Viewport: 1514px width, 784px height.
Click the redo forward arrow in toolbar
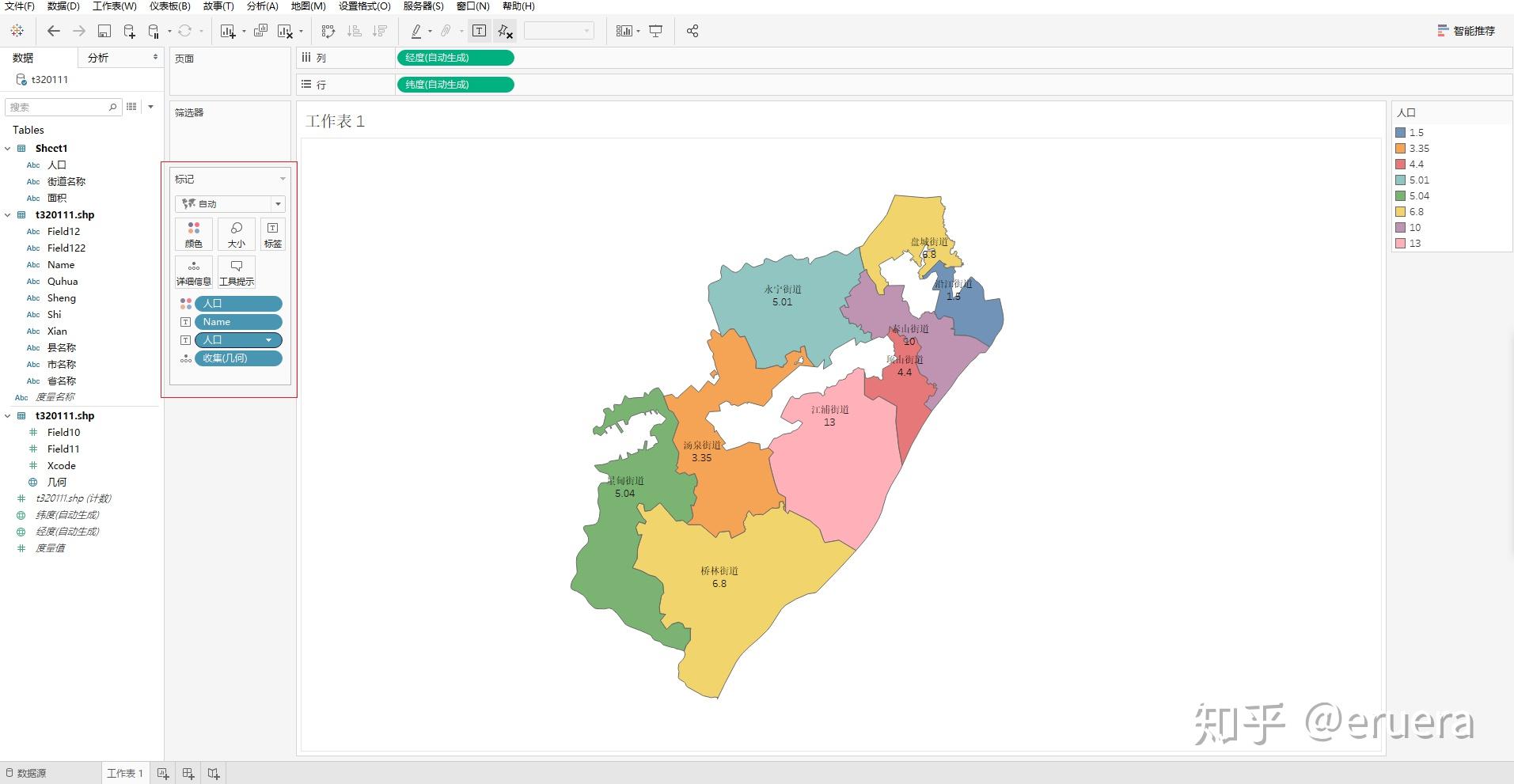79,31
